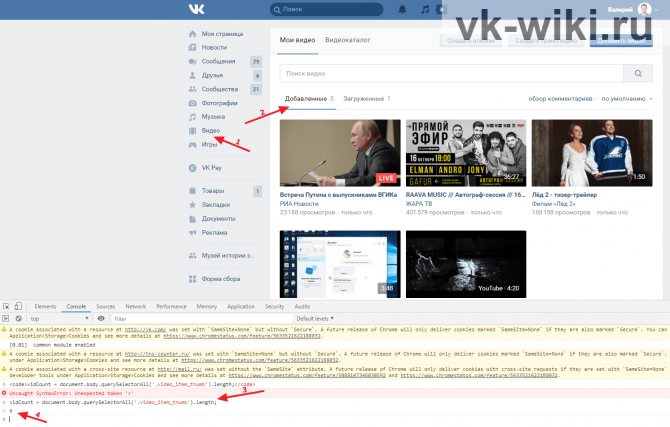This screenshot has width=670, height=427.
Task: Click the ЖАРА ТВ author link
Action: click(419, 204)
